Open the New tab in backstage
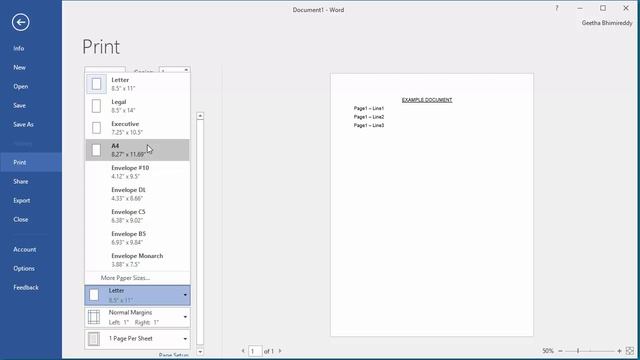Viewport: 640px width, 360px height. tap(19, 67)
